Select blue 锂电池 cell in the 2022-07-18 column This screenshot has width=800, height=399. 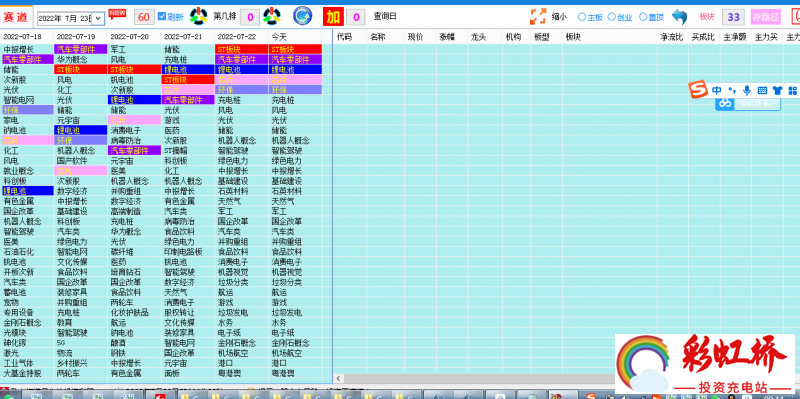[x=28, y=190]
